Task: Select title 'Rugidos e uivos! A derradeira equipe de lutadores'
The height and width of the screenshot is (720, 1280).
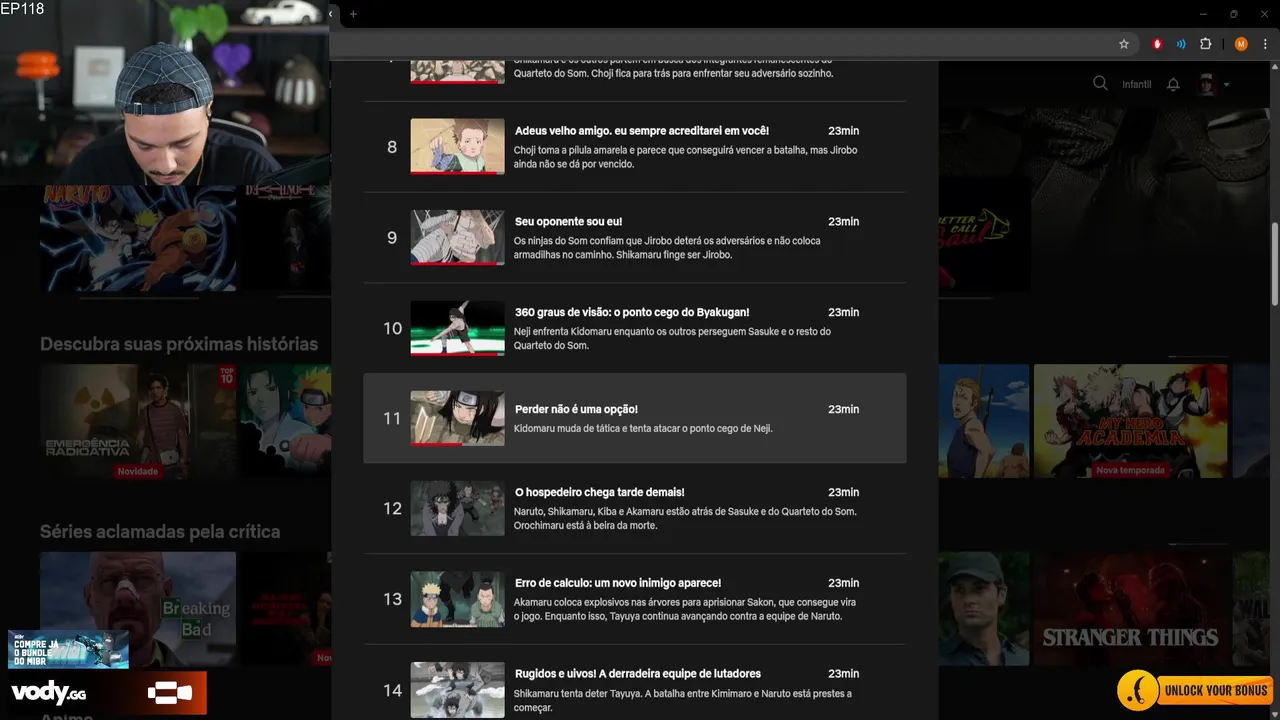Action: pos(638,674)
